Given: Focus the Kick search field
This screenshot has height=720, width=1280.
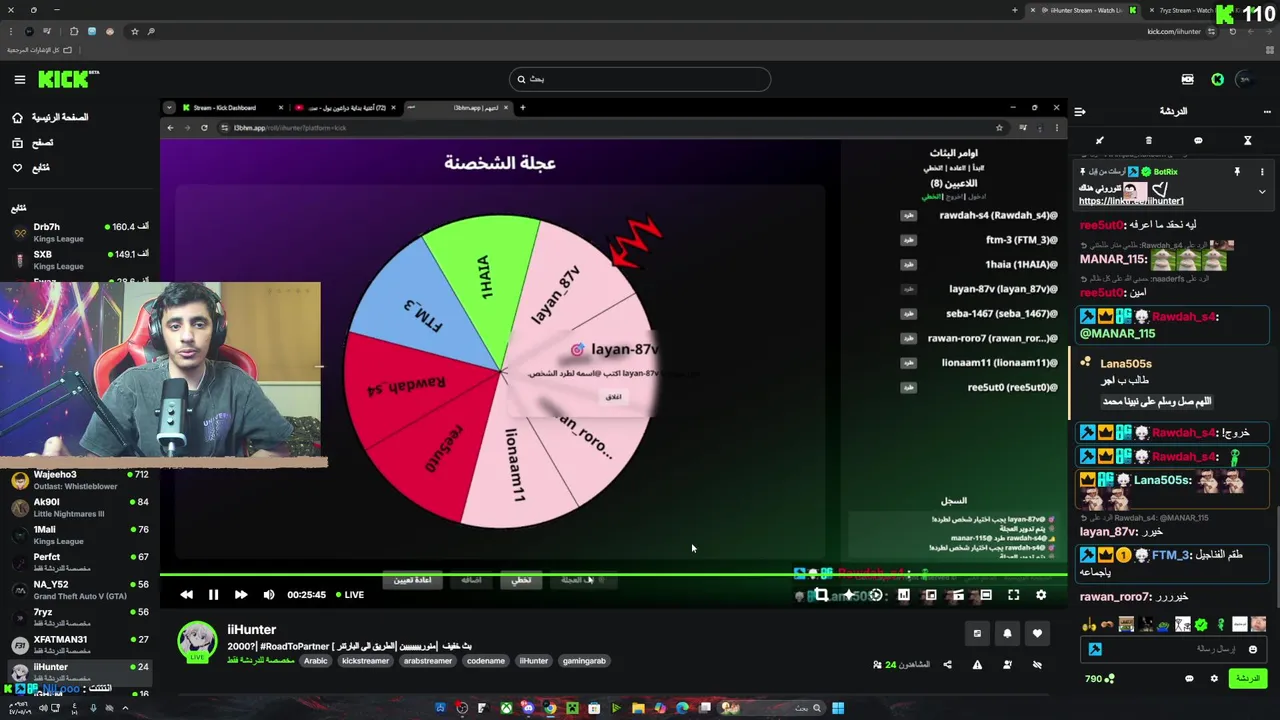Looking at the screenshot, I should [x=640, y=79].
